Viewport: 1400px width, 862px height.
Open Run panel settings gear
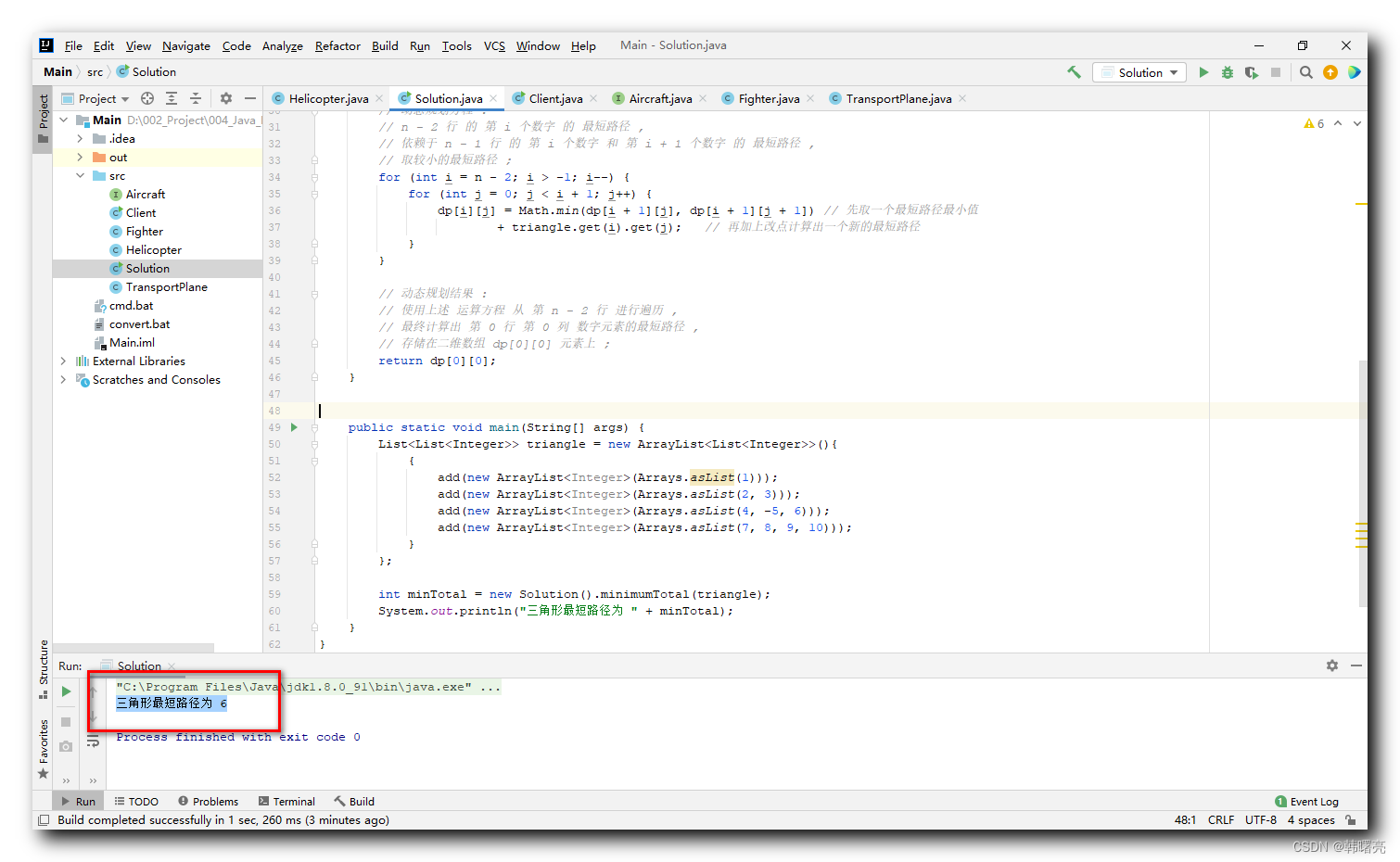(1332, 666)
